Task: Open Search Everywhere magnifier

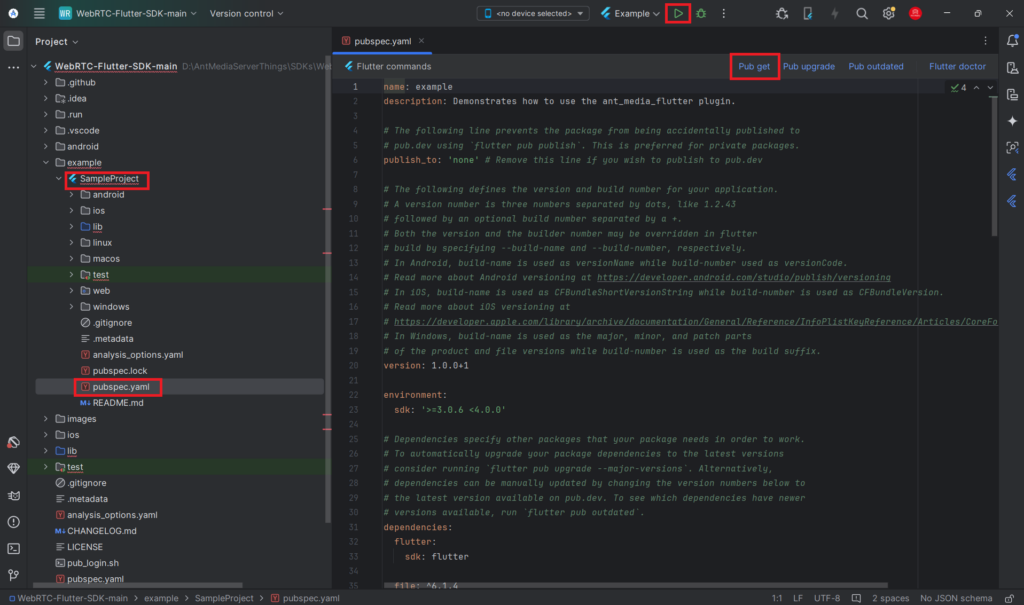Action: [862, 13]
